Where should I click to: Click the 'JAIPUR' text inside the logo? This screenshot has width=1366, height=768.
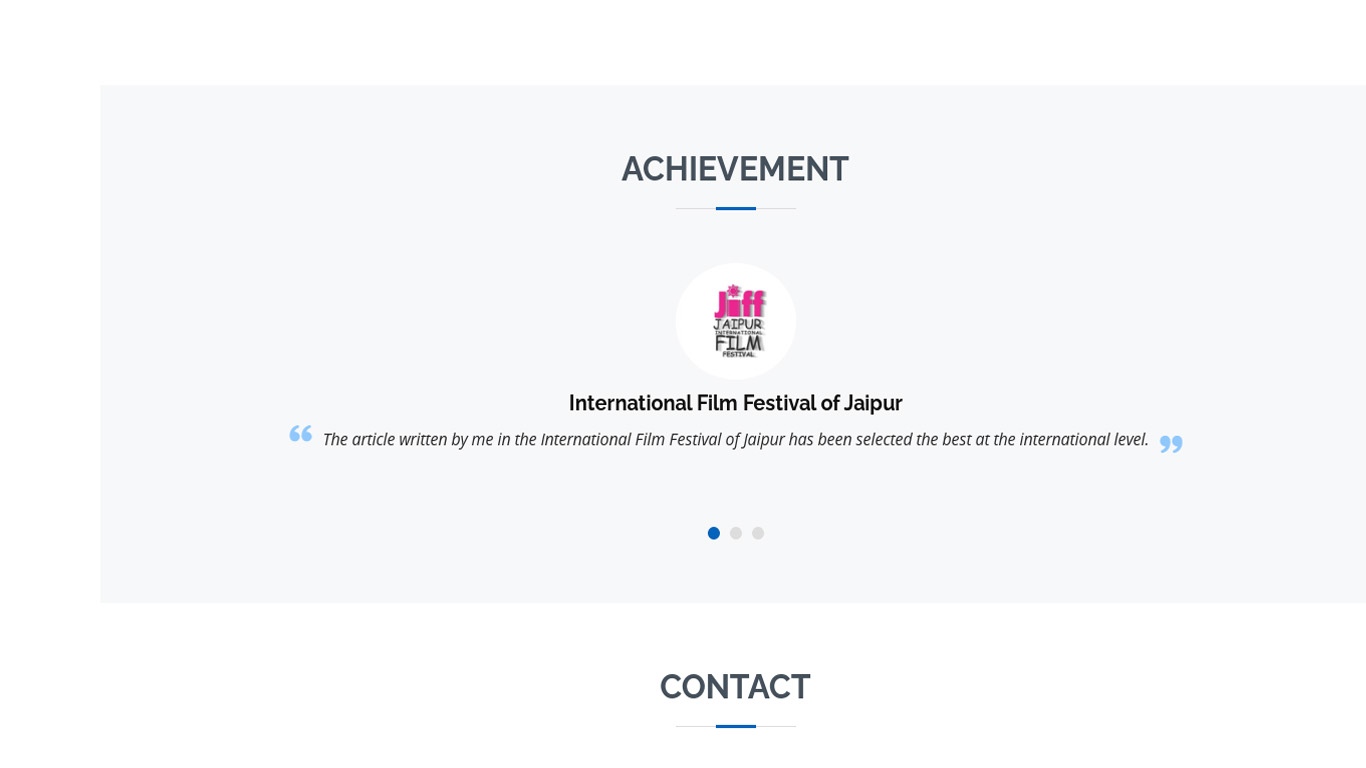pos(738,324)
